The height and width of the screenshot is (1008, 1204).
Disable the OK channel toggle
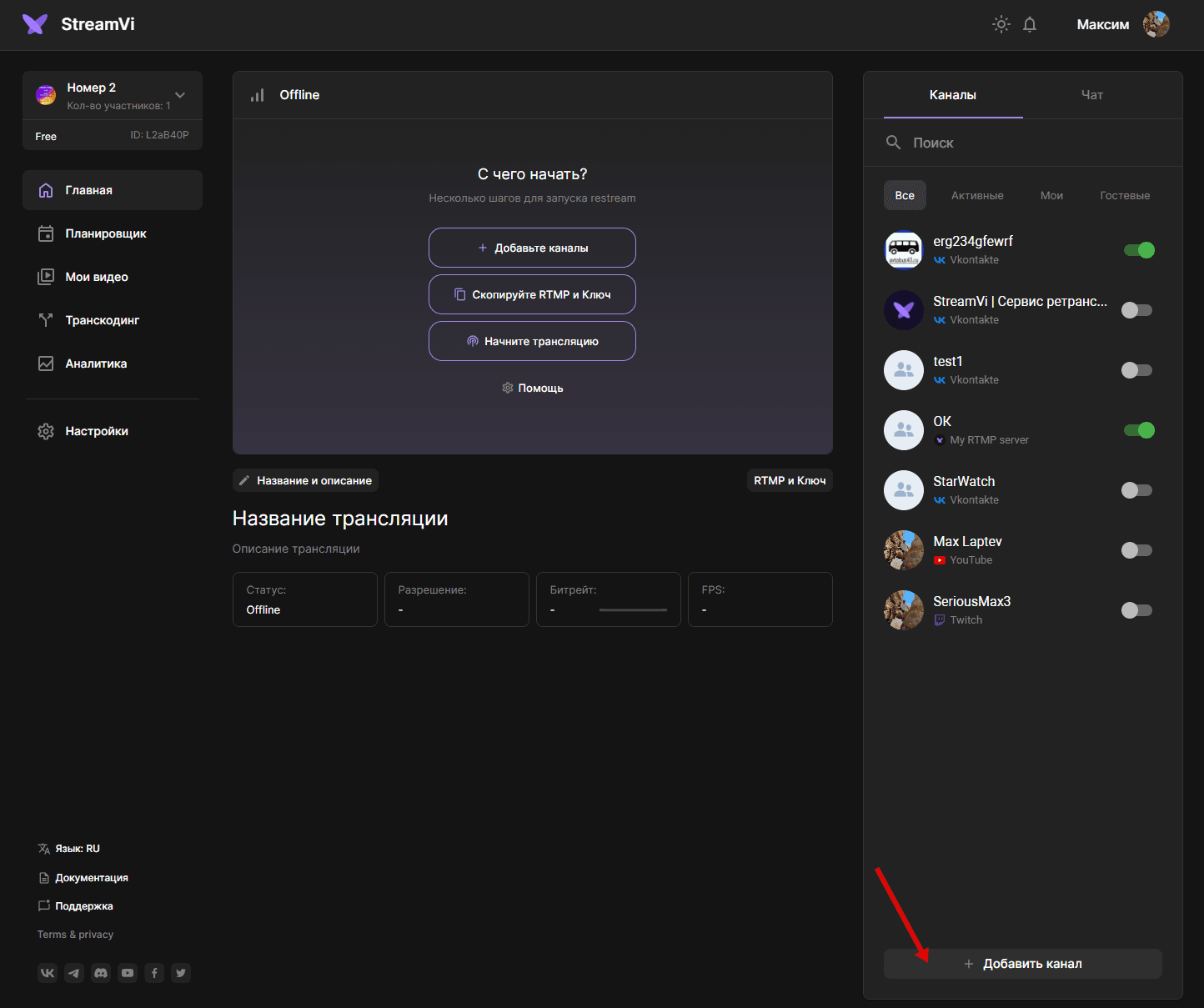click(1139, 430)
